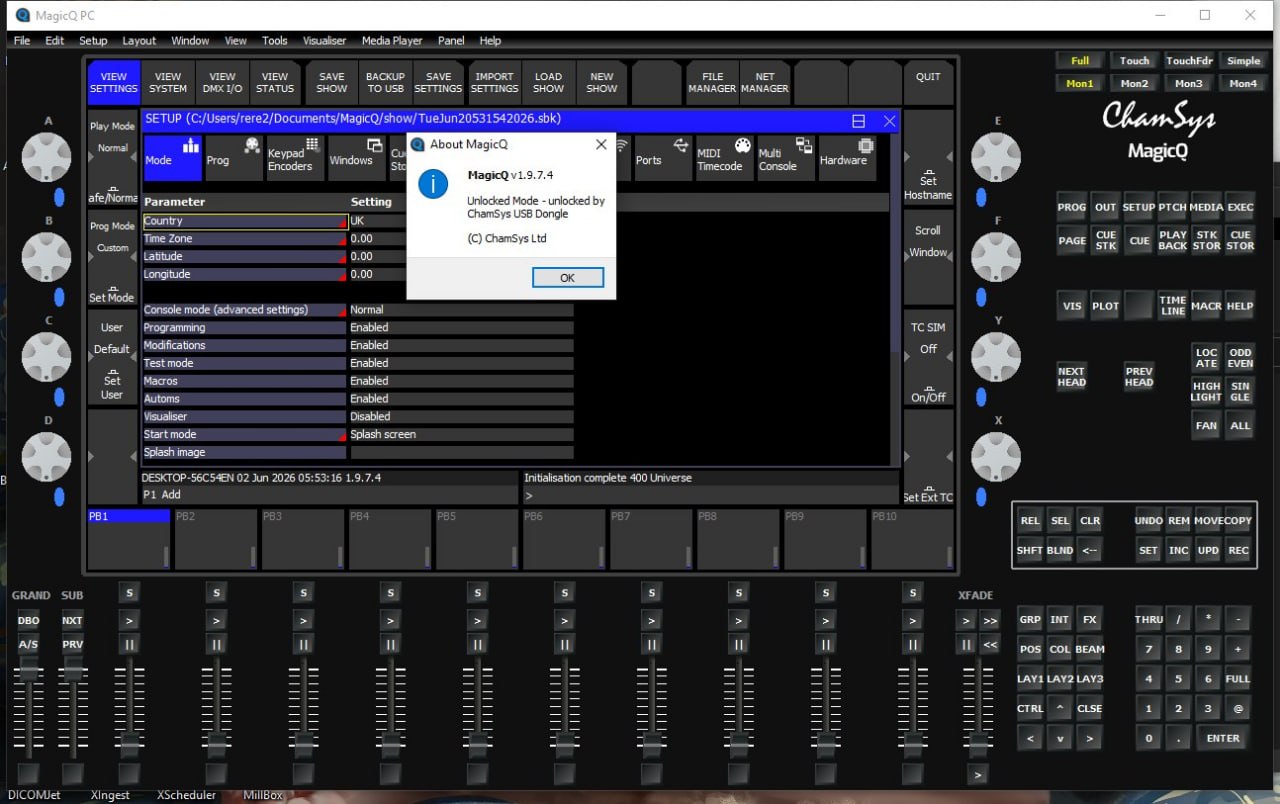Click encoder wheel E

pos(996,157)
